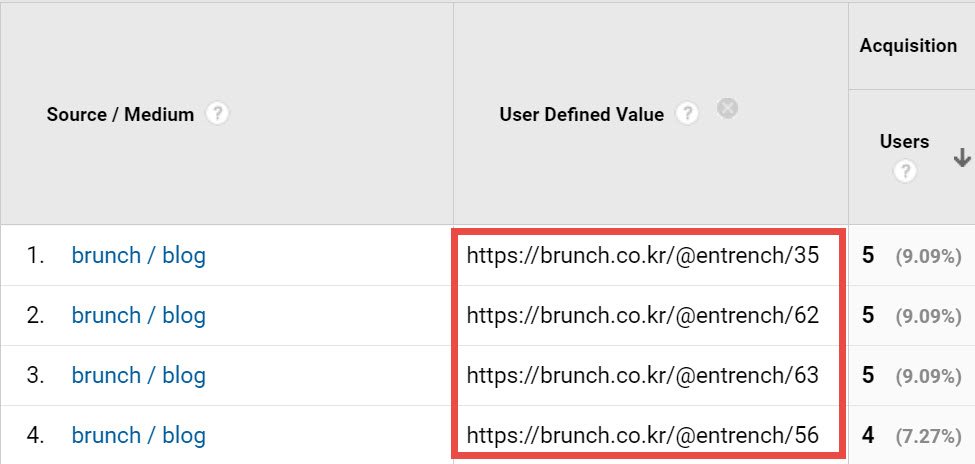Click the User Defined Value column header

click(x=581, y=115)
